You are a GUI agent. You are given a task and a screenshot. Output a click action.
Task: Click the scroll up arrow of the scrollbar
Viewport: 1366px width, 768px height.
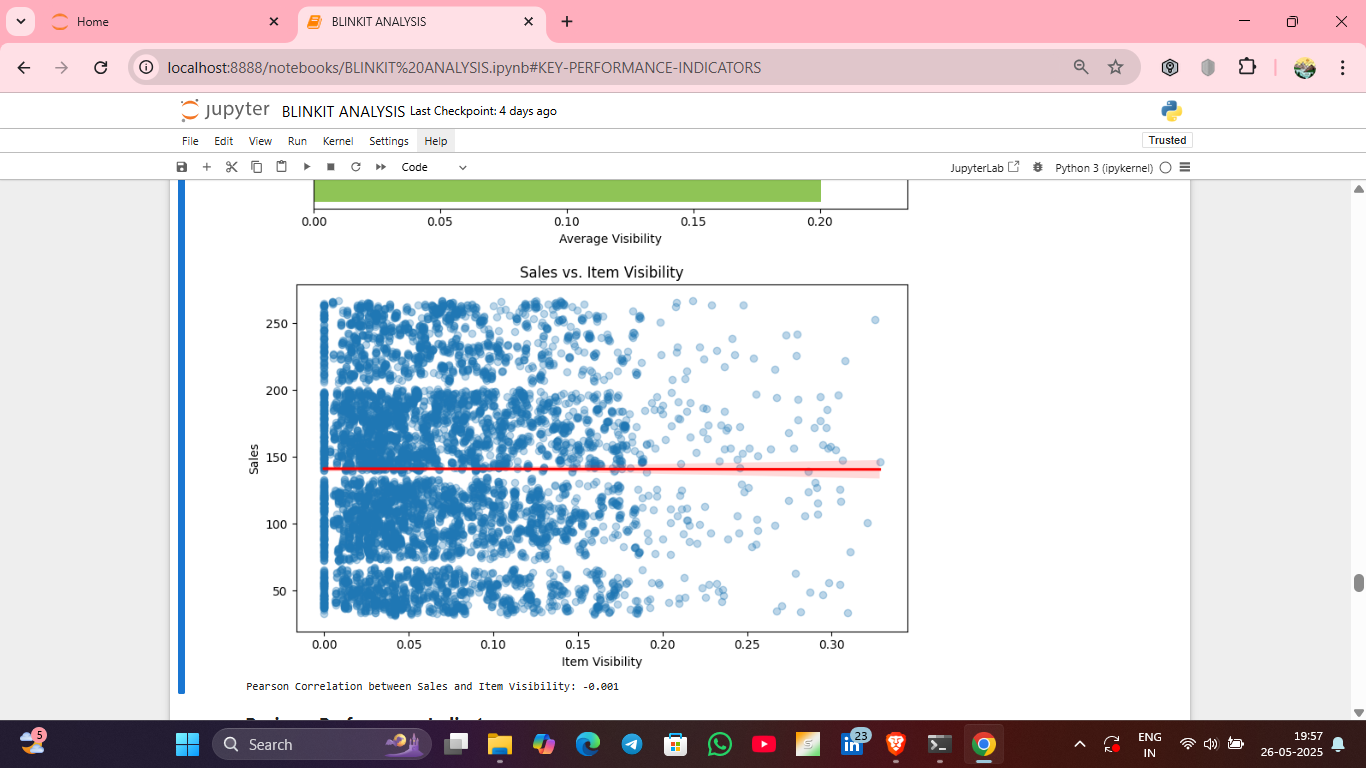[1358, 188]
